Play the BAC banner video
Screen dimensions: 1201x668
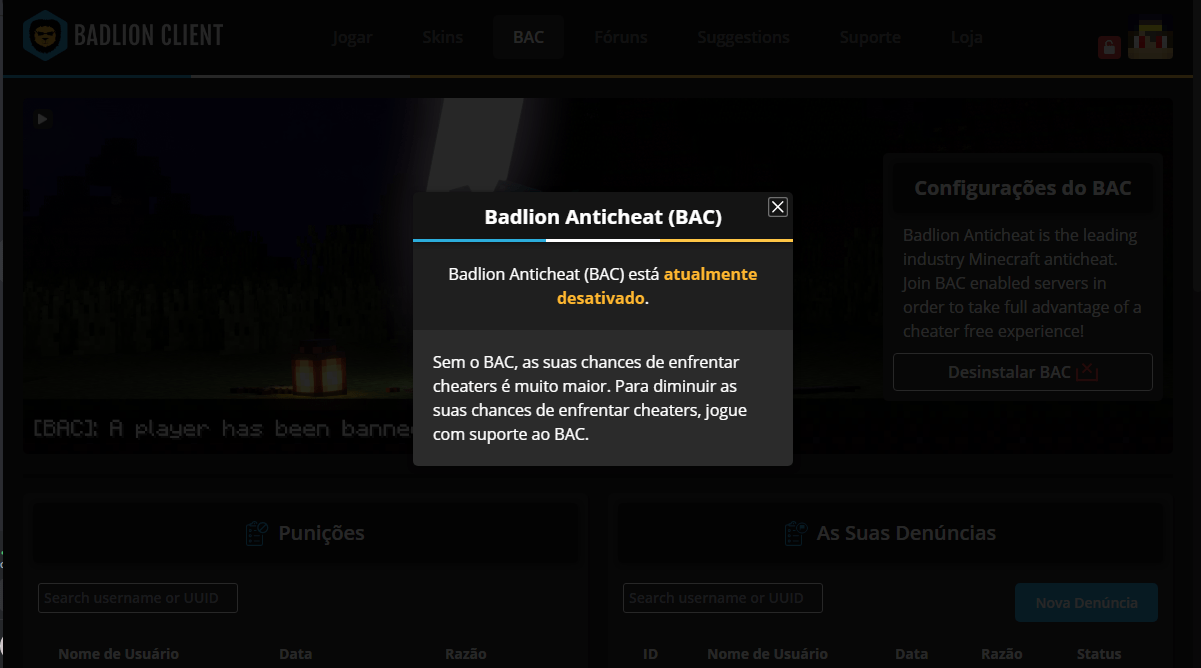pos(42,118)
